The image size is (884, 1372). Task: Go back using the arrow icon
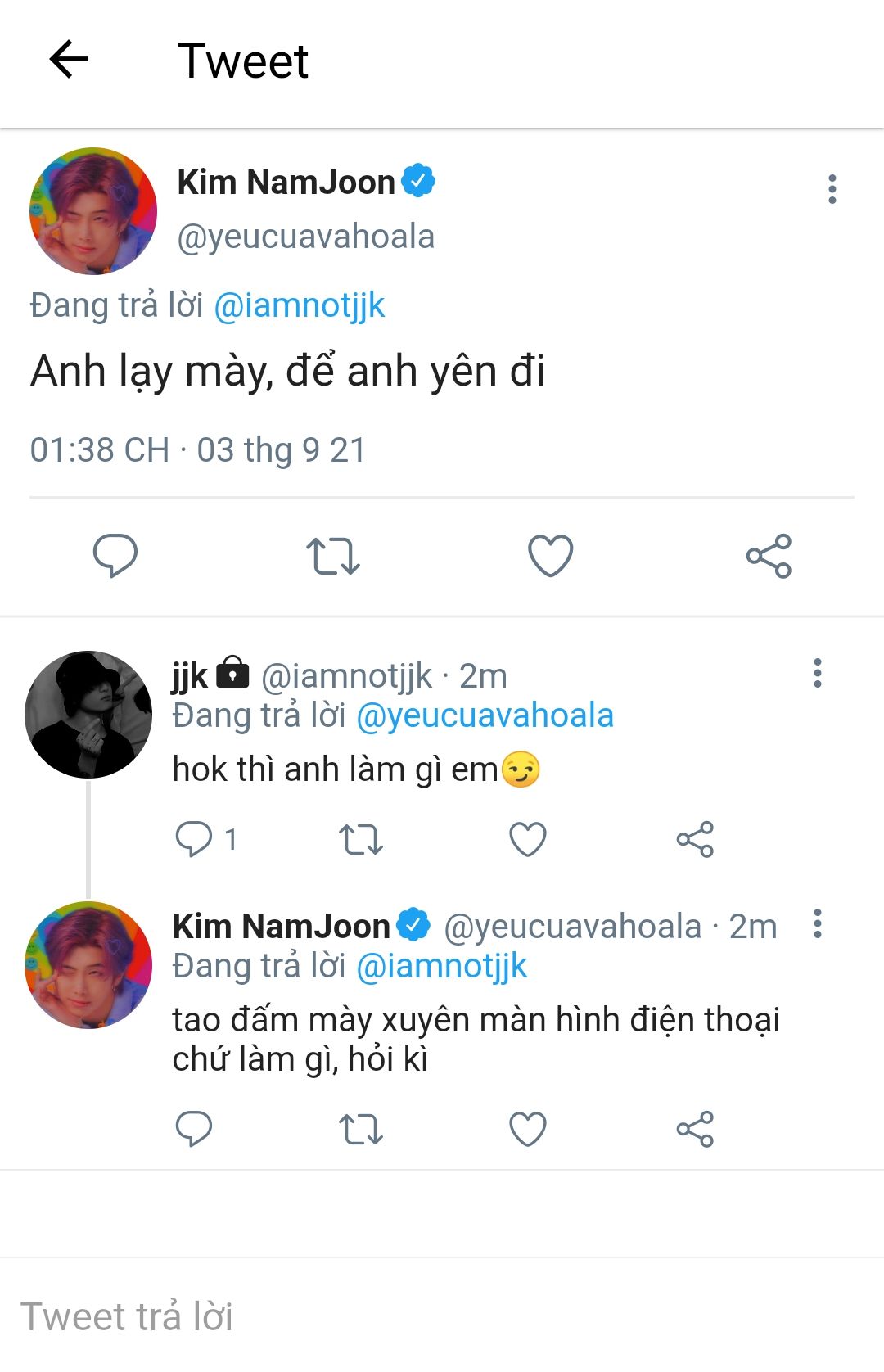(69, 60)
